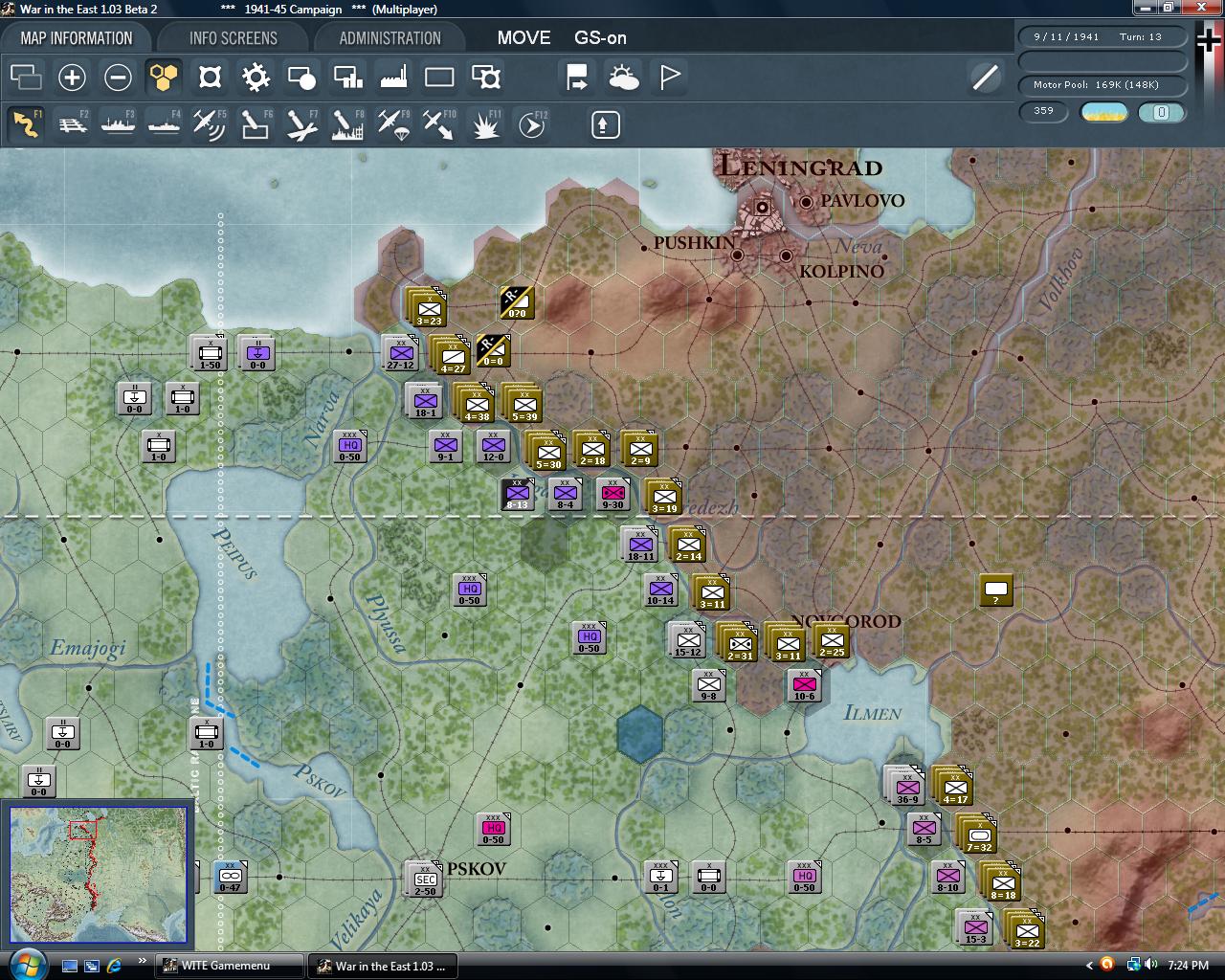Select the F3 naval transport mode
The width and height of the screenshot is (1225, 980).
tap(118, 124)
